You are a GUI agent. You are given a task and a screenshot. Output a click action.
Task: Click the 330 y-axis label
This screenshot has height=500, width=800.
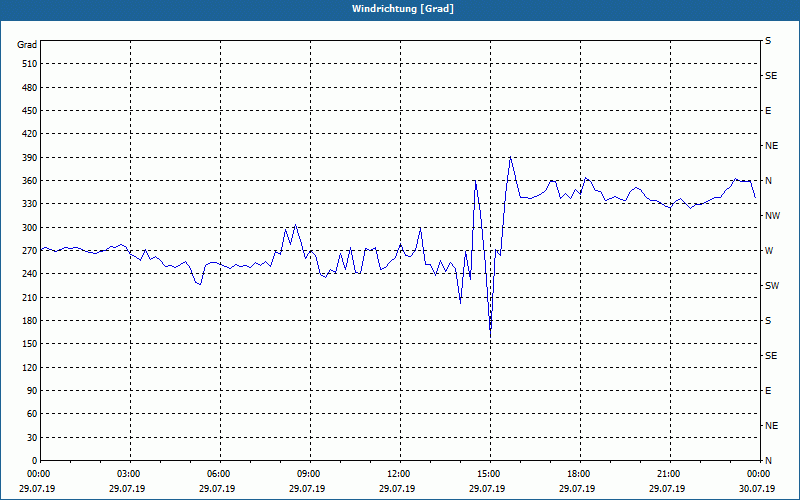coord(29,204)
